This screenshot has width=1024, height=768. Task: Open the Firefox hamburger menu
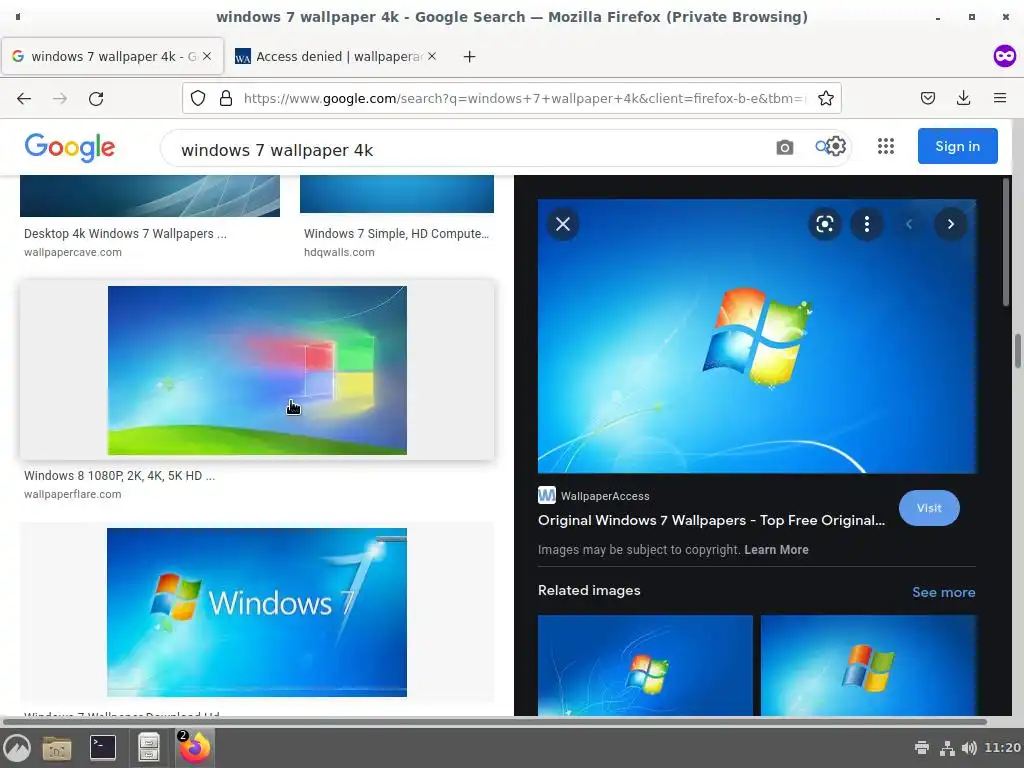click(1000, 99)
